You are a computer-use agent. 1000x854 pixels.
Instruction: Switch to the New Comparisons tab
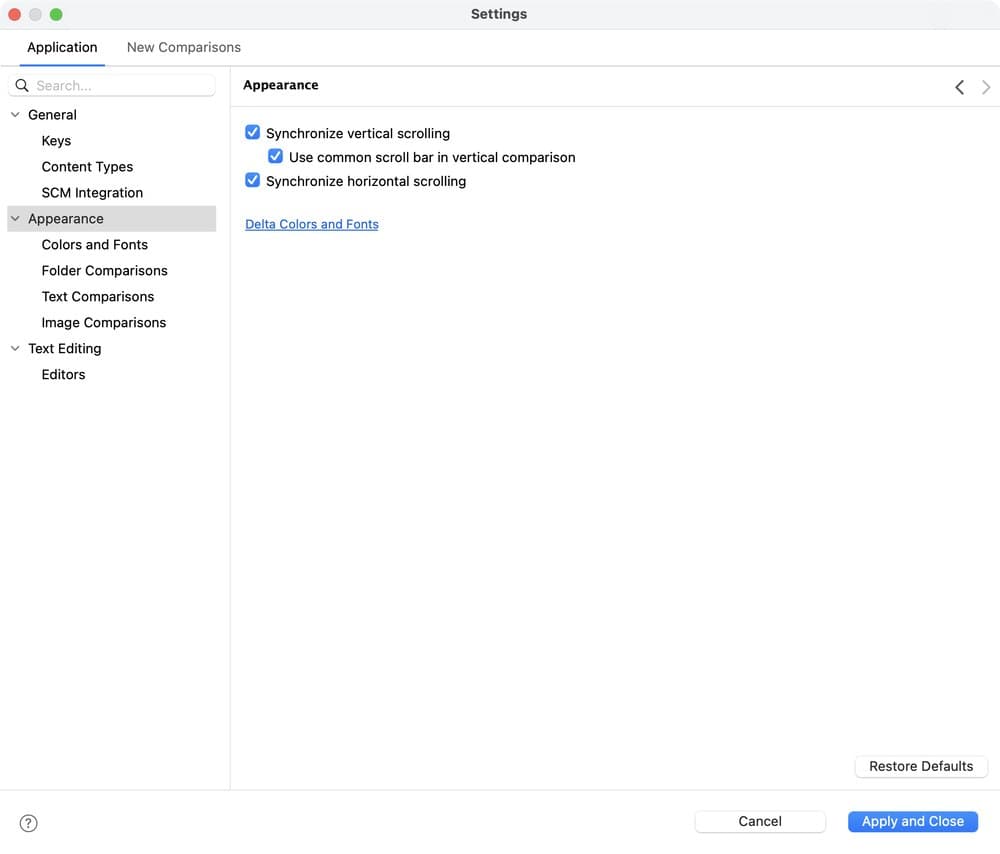coord(184,47)
